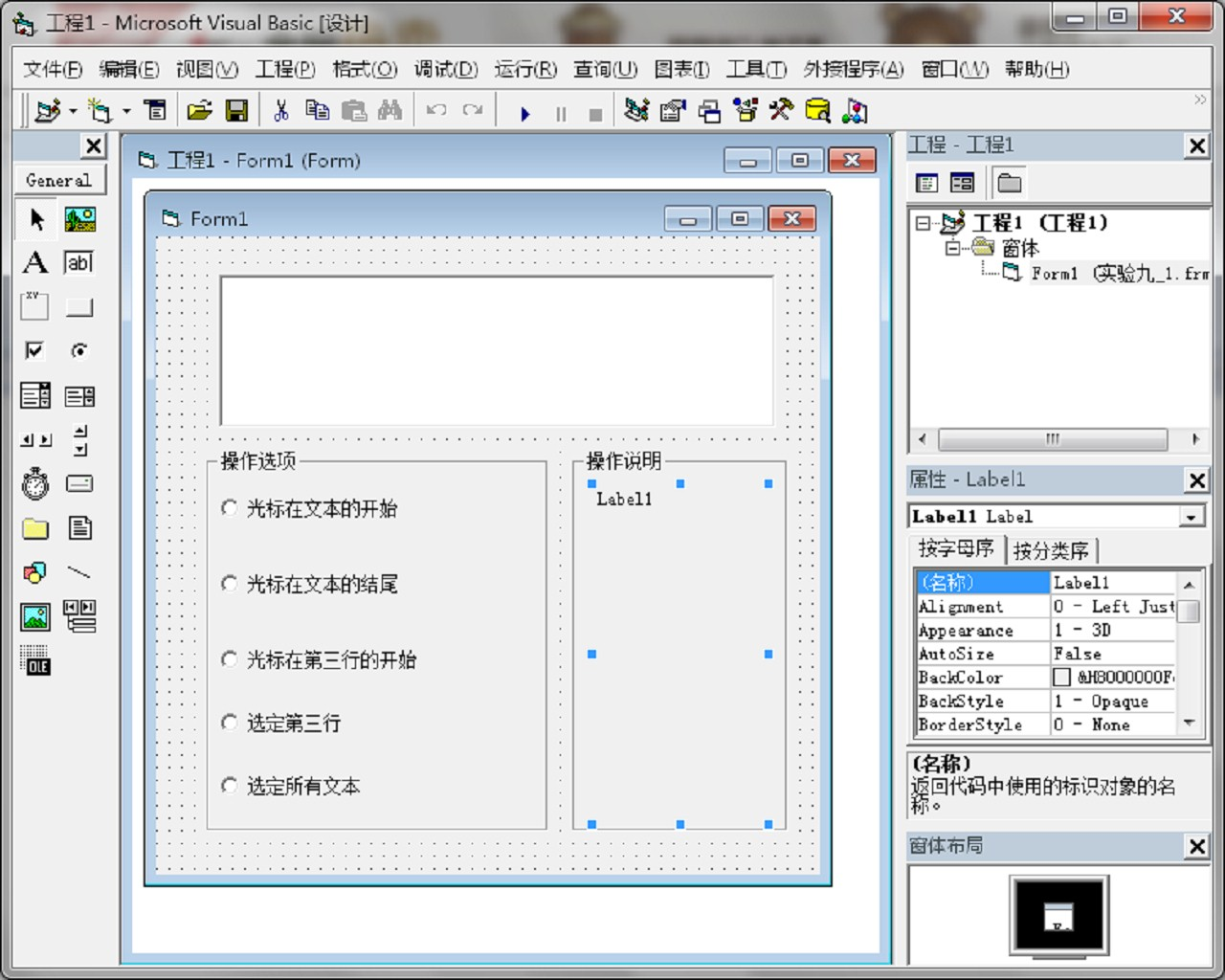The width and height of the screenshot is (1225, 980).
Task: Open the Label1 object dropdown in properties
Action: [x=1192, y=517]
